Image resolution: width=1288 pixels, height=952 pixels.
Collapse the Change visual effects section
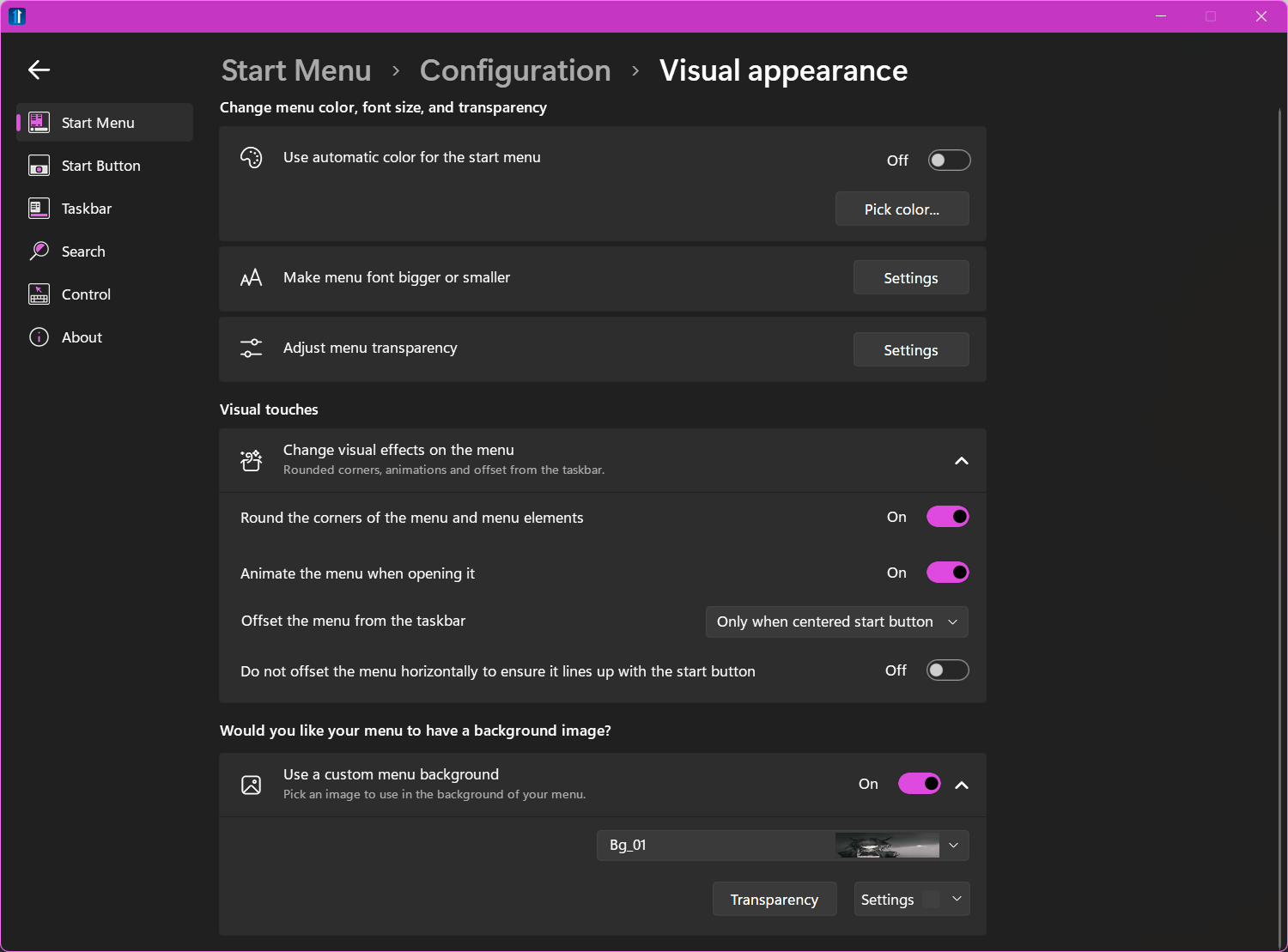[x=962, y=461]
